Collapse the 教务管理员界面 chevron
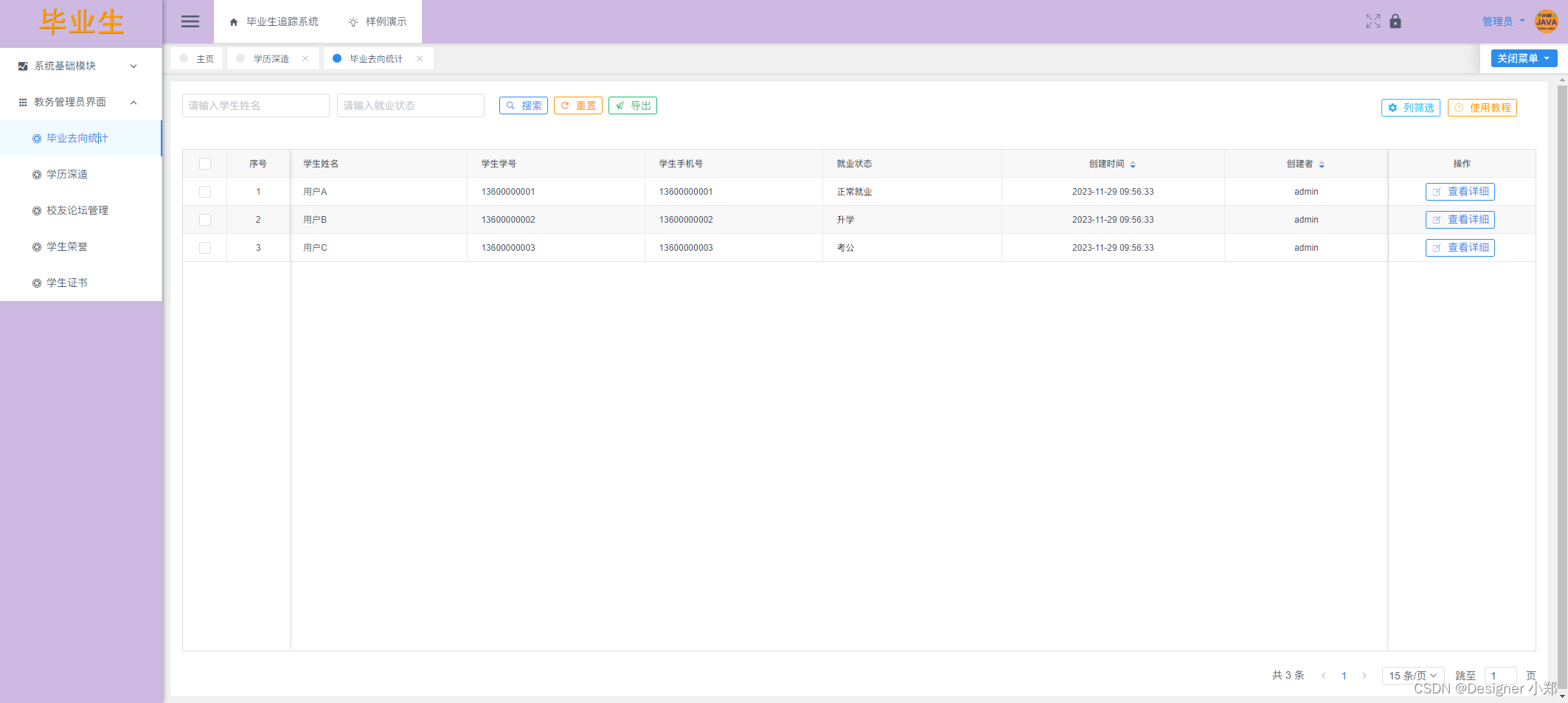 [133, 103]
